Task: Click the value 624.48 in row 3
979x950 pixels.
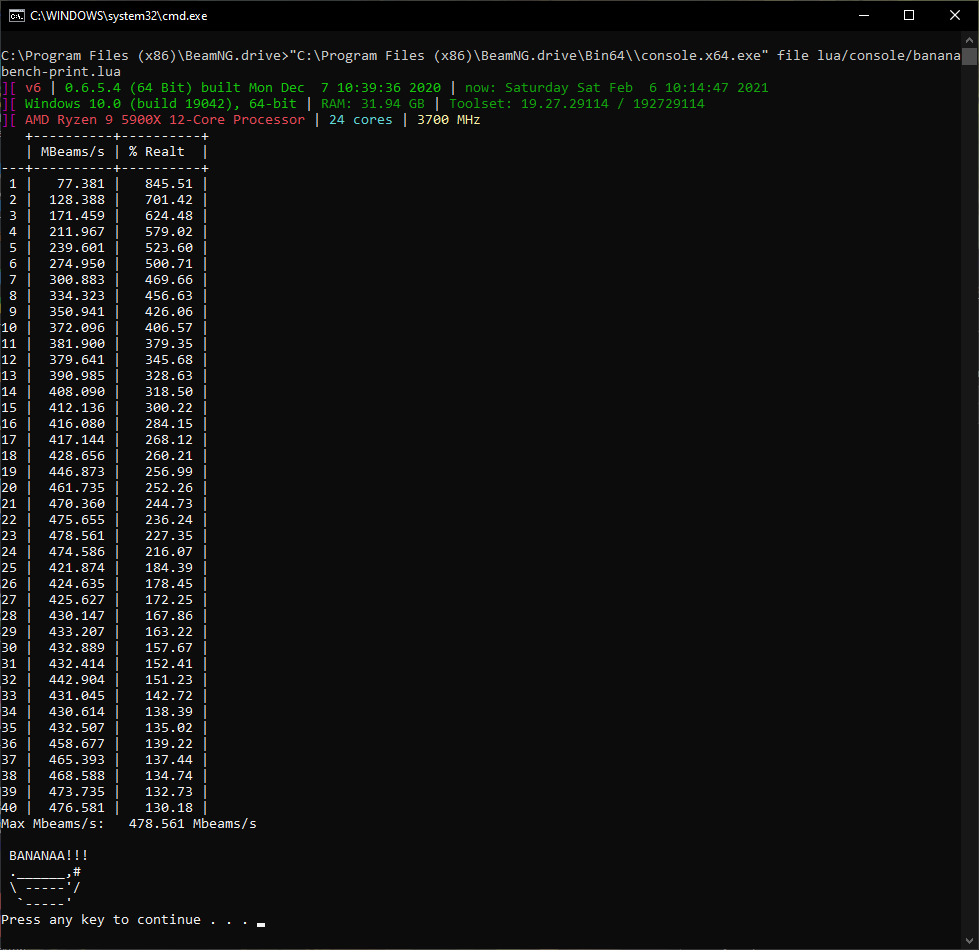Action: pos(169,215)
